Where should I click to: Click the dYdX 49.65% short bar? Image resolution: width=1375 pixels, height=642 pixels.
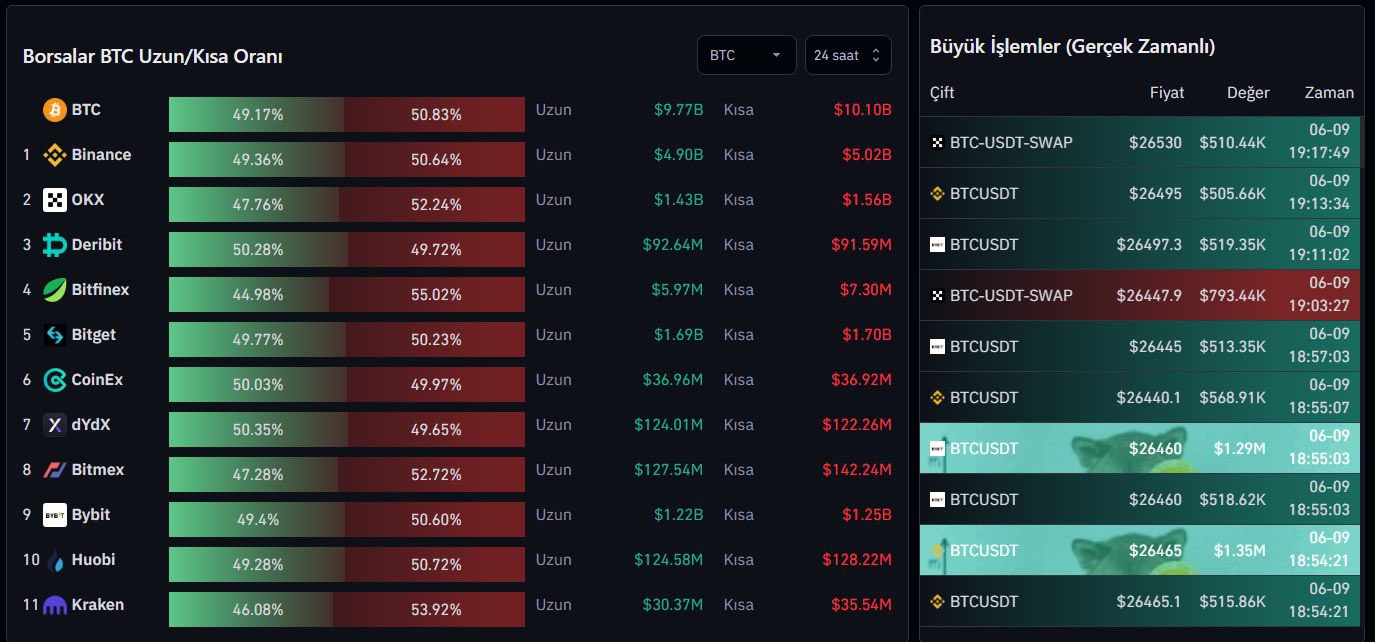click(436, 429)
